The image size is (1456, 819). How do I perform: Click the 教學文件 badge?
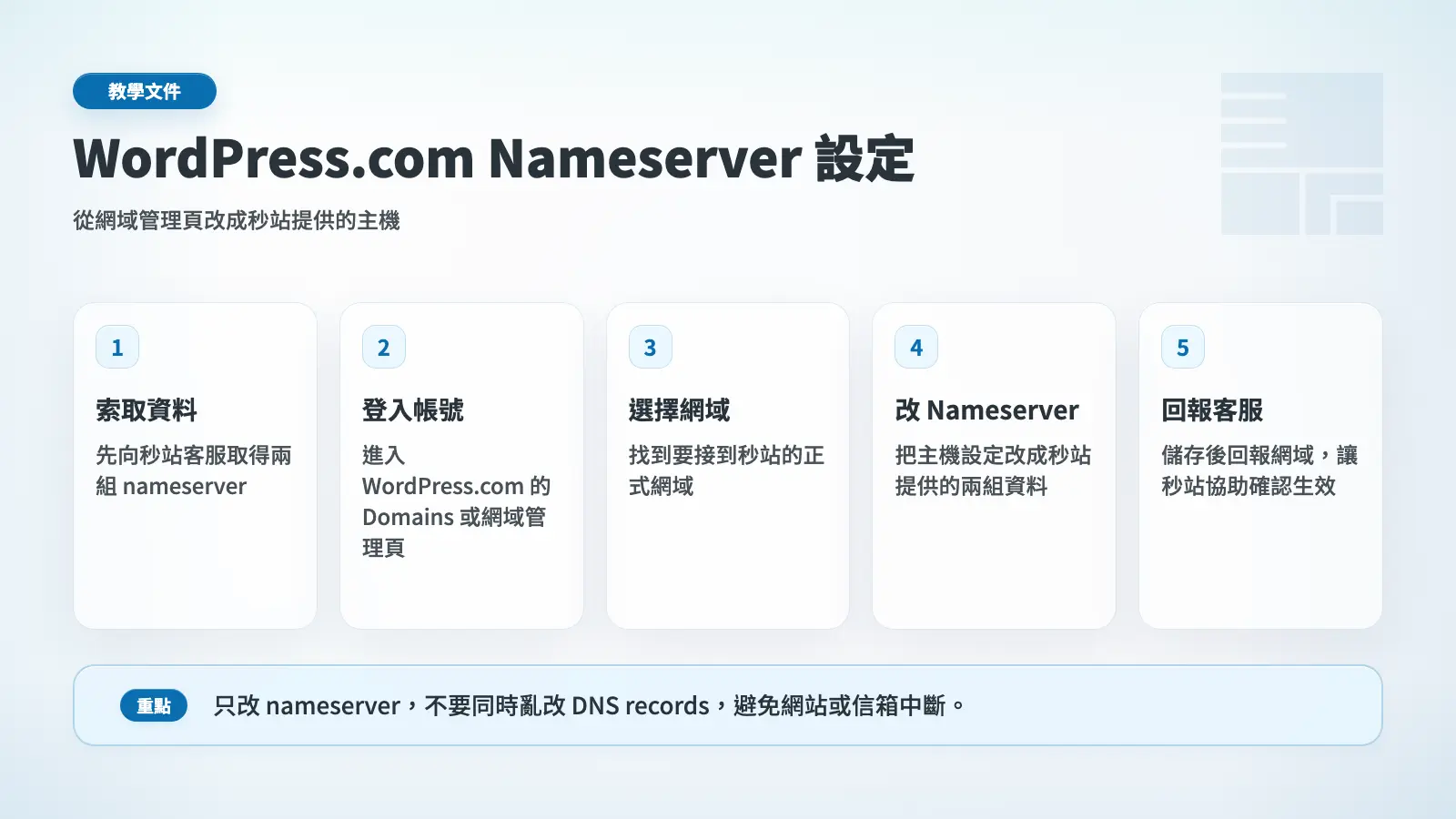point(145,91)
